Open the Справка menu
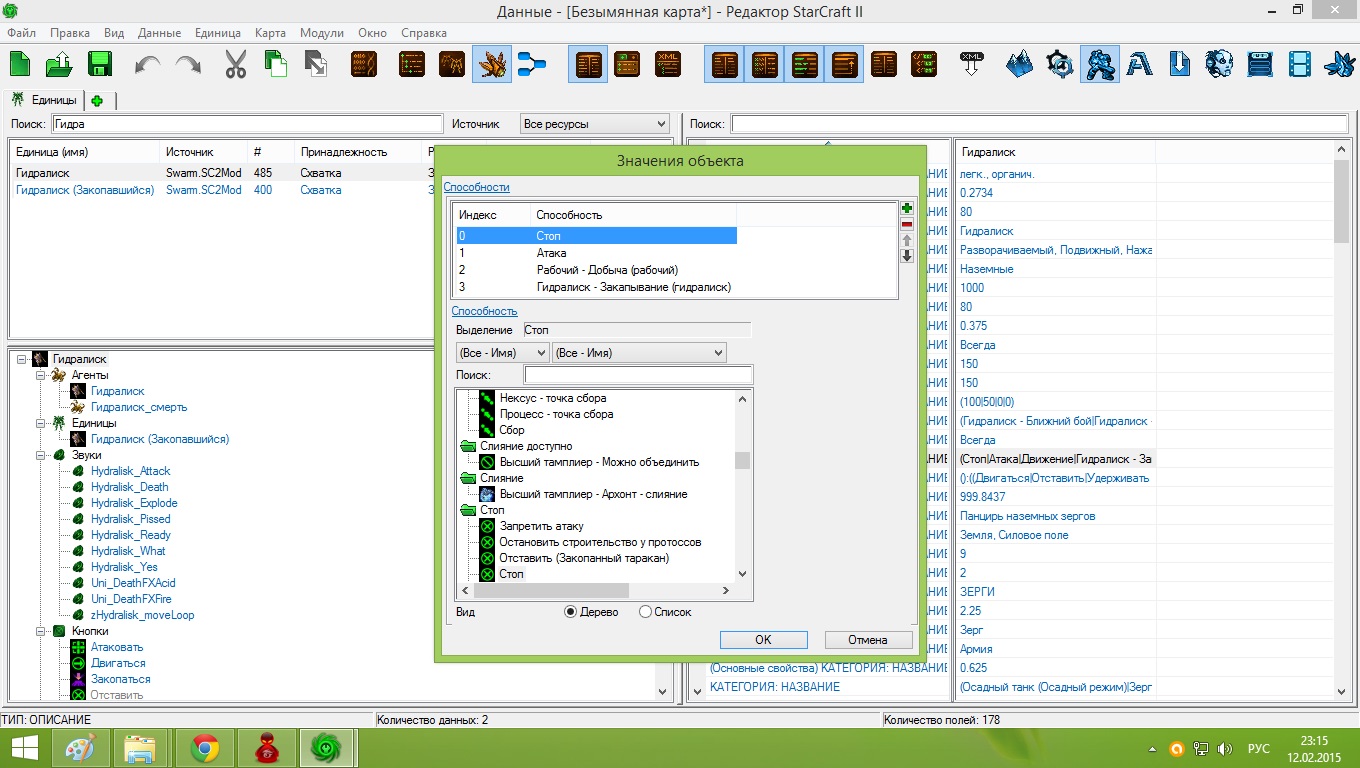Viewport: 1360px width, 768px height. [x=423, y=33]
